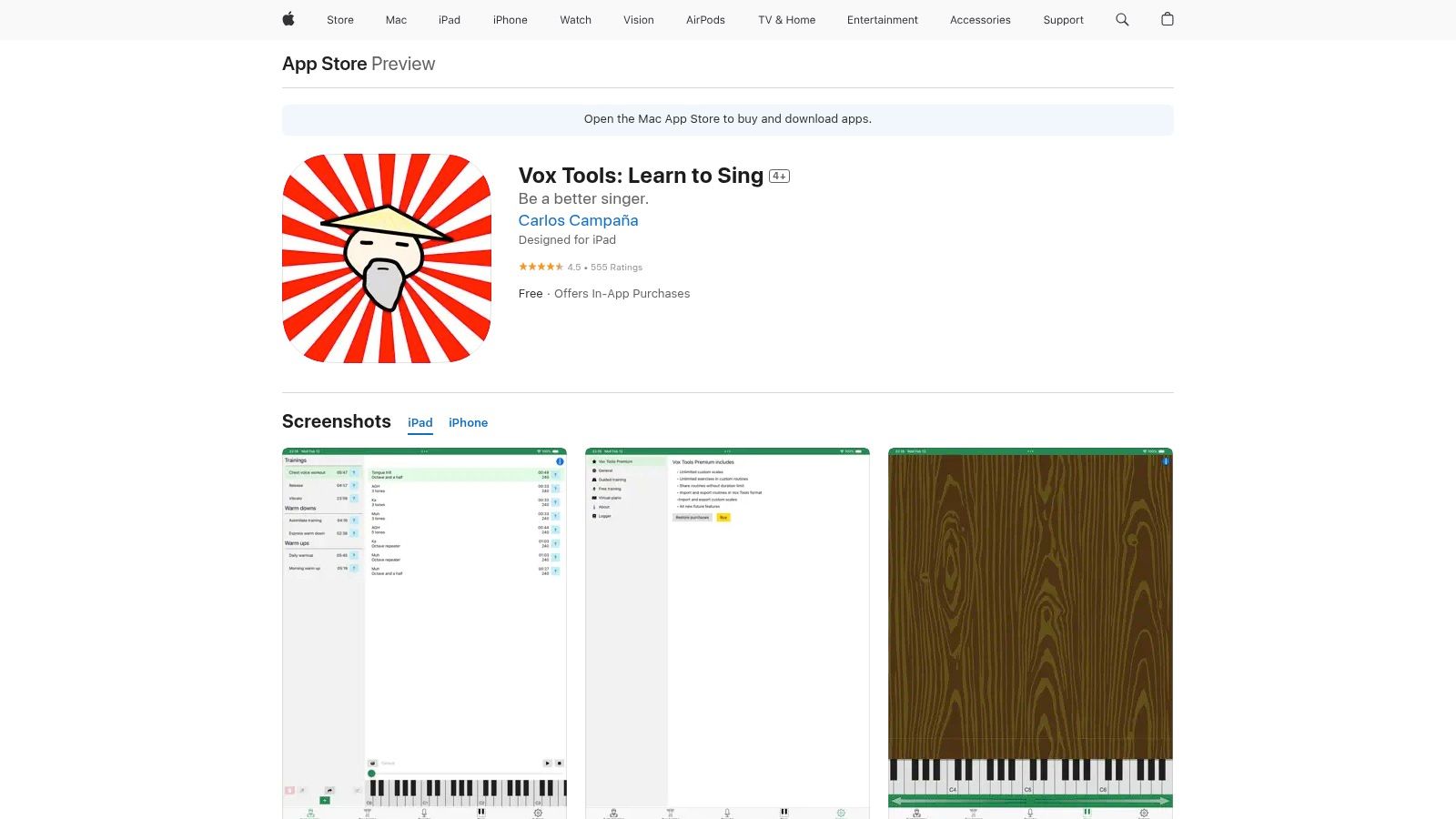Viewport: 1456px width, 819px height.
Task: Click the Restore purchases button
Action: click(x=693, y=517)
